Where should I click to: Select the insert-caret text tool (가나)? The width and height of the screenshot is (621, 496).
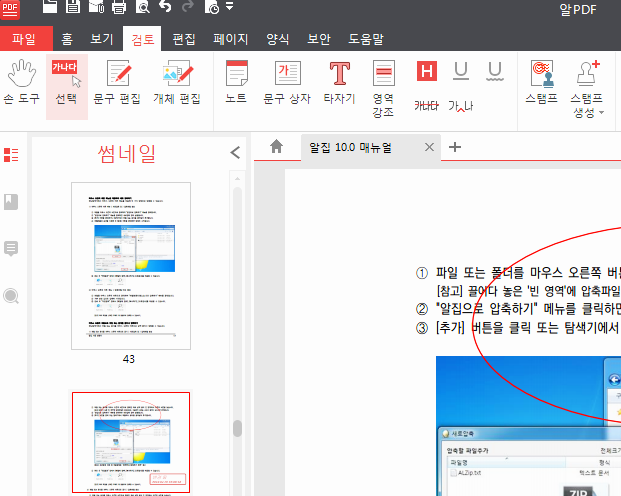pyautogui.click(x=461, y=106)
